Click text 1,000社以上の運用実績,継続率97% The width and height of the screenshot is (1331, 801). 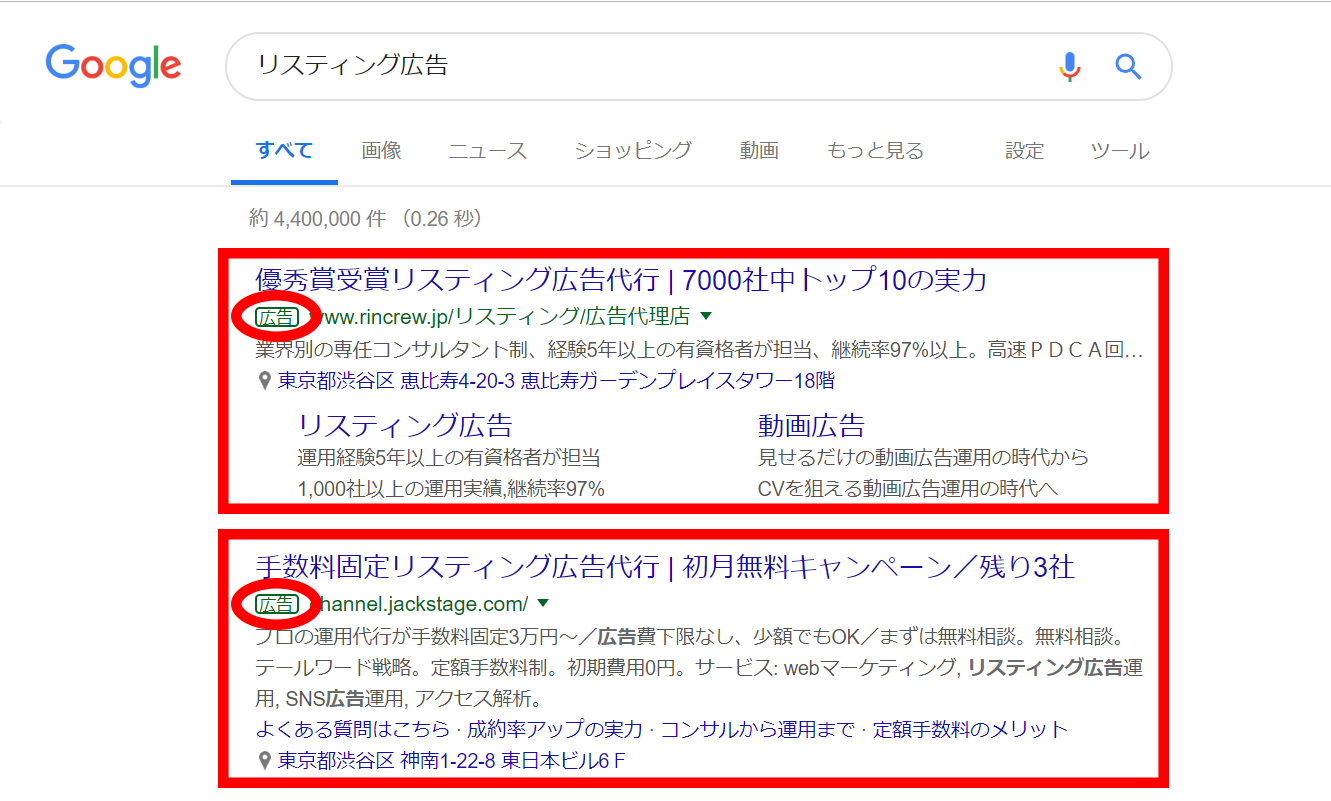451,489
